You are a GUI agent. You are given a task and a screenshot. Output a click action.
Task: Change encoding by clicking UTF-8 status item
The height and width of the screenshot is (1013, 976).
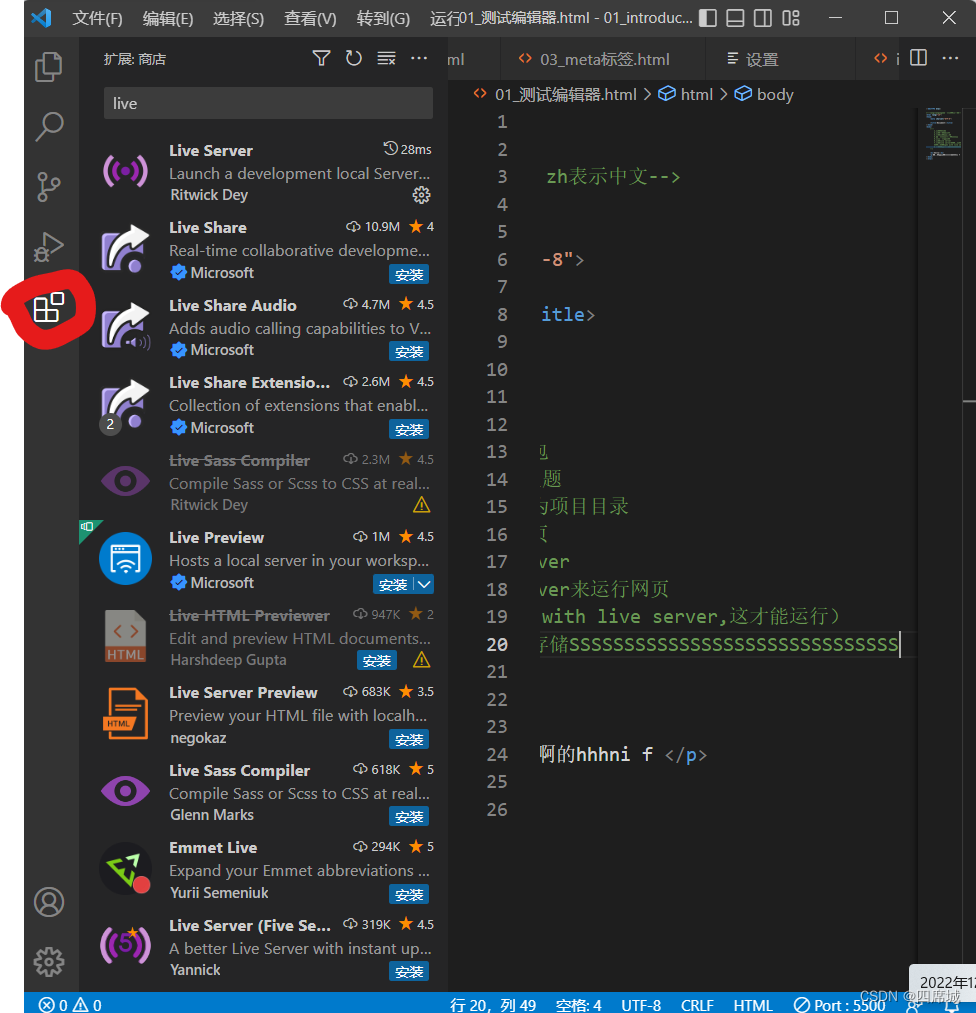pyautogui.click(x=641, y=1005)
